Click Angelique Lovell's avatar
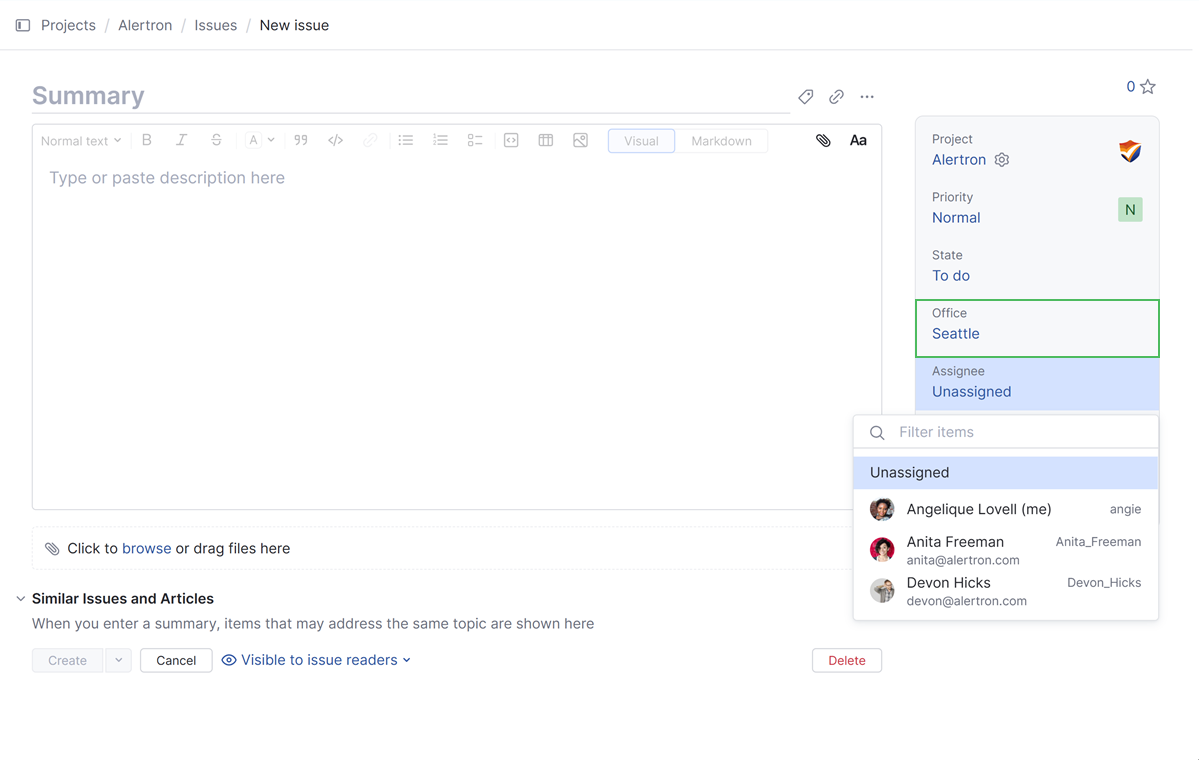Viewport: 1199px width, 760px height. click(x=882, y=509)
